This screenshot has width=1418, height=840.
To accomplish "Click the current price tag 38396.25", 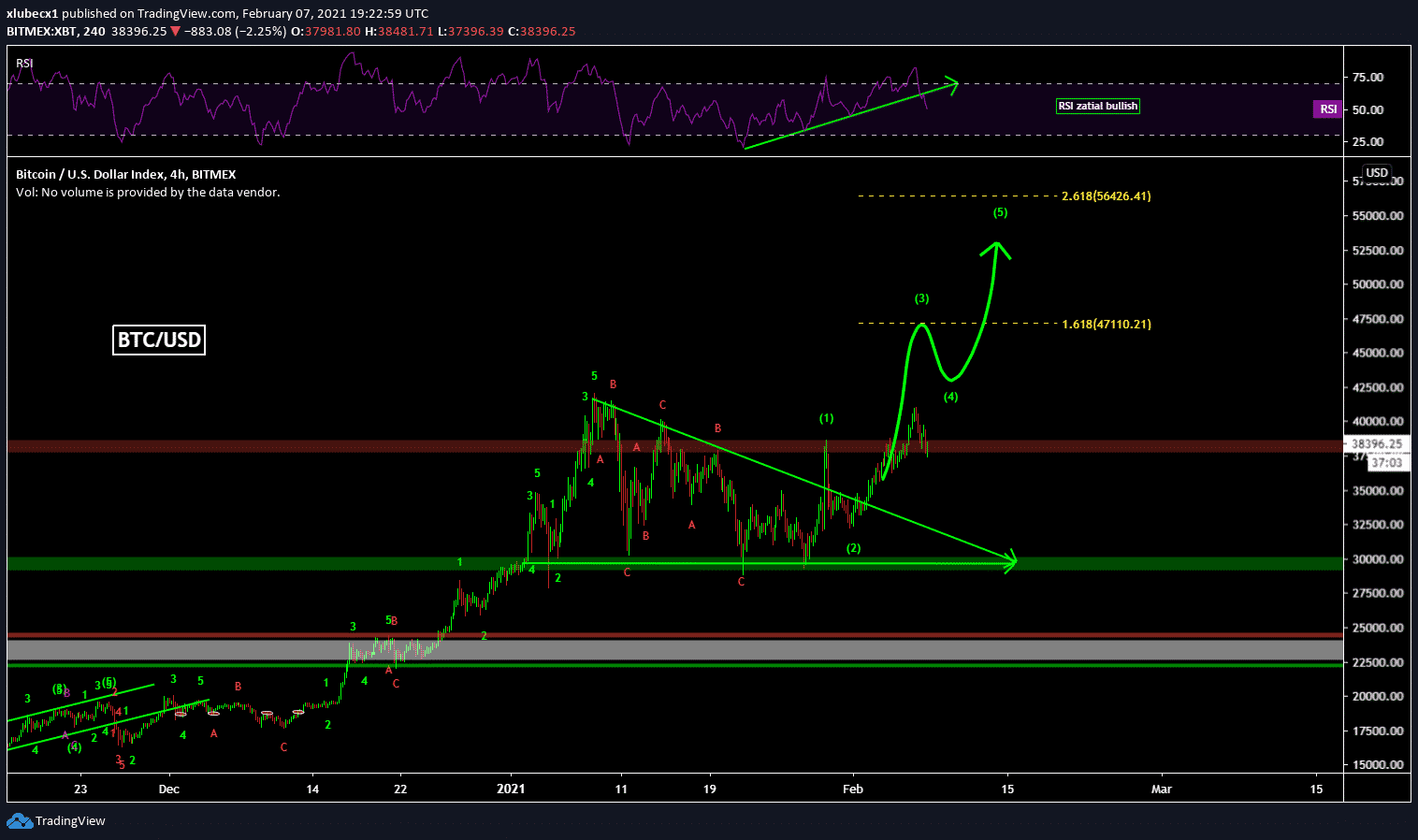I will click(x=1376, y=444).
